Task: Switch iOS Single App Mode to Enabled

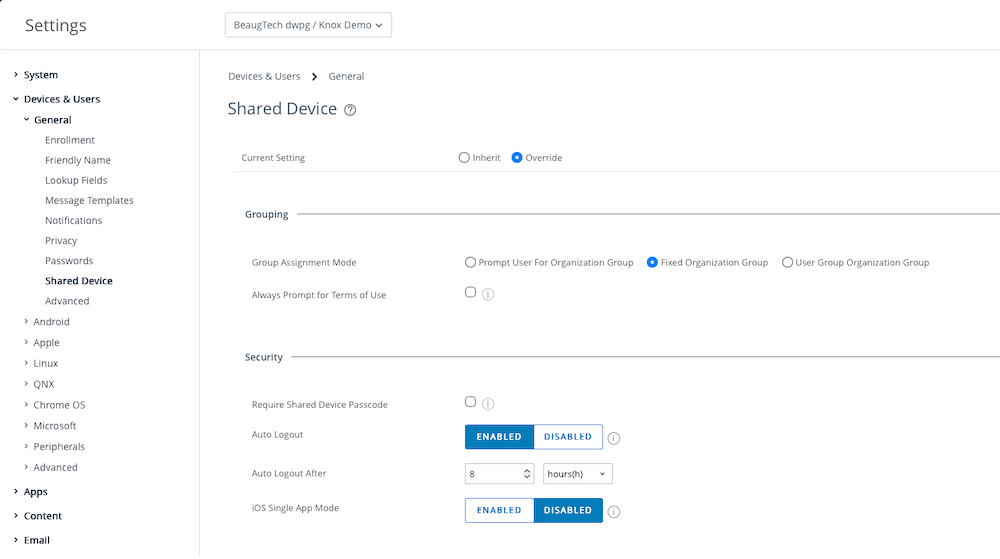Action: coord(499,511)
